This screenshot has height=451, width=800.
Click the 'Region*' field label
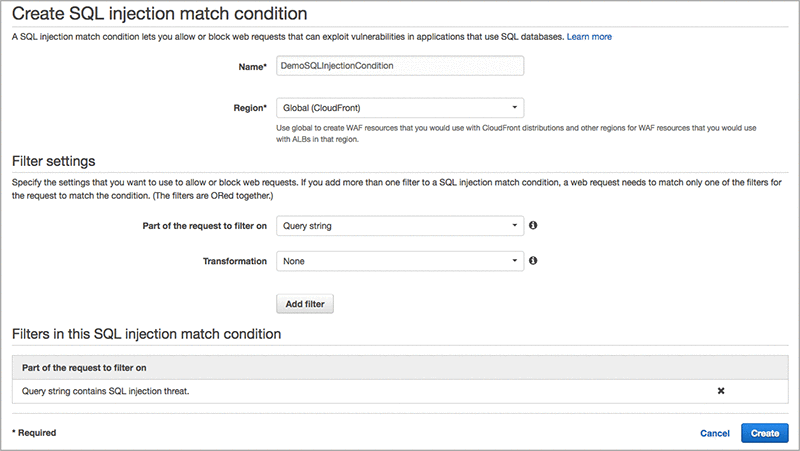click(246, 107)
